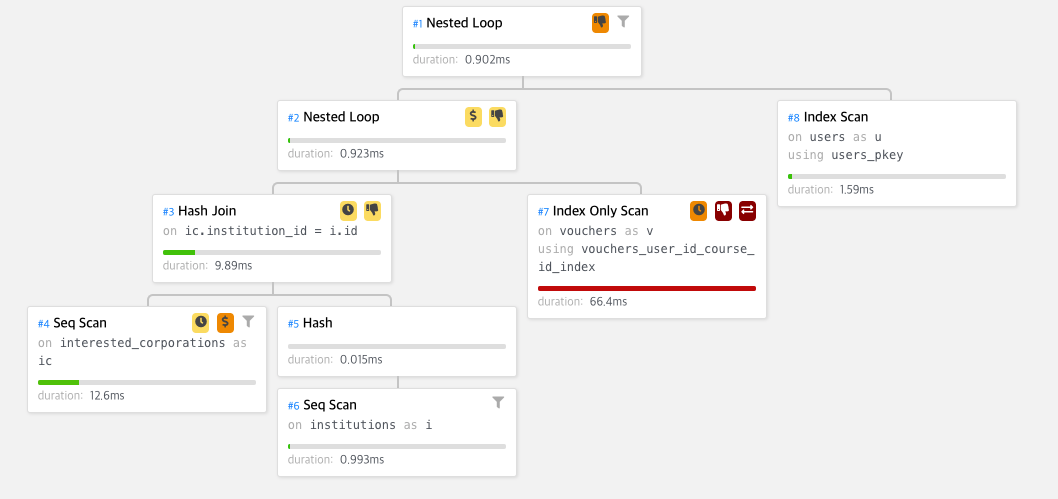Click the yellow dollar cost badge on node #2
1058x499 pixels.
click(474, 117)
